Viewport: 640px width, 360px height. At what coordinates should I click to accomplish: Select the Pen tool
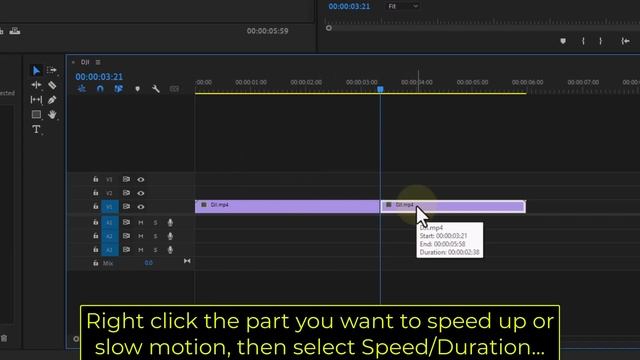(52, 100)
